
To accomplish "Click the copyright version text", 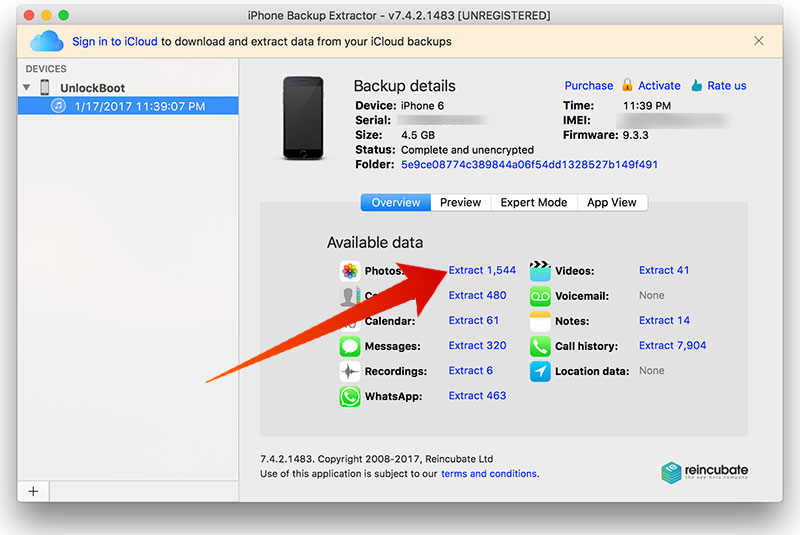I will pyautogui.click(x=377, y=459).
